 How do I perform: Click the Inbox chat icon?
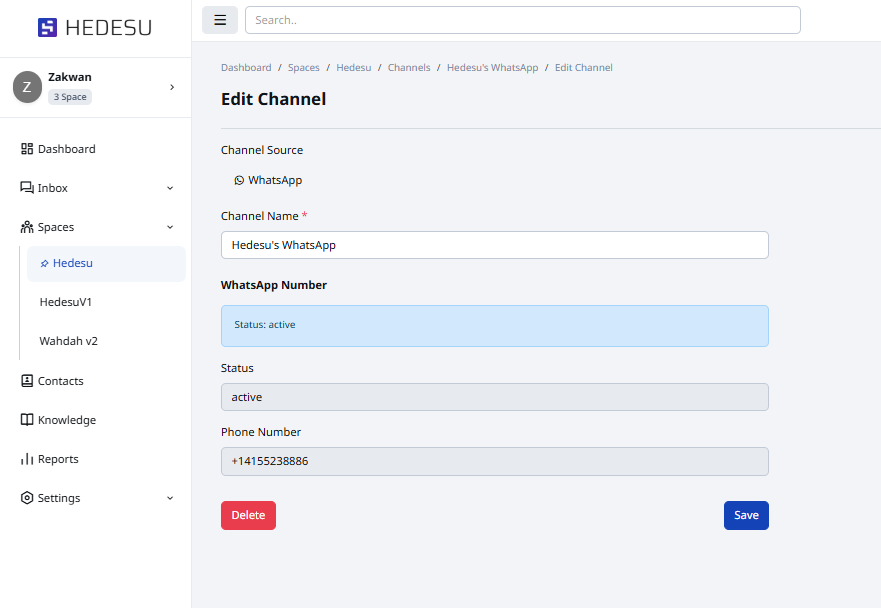coord(27,188)
